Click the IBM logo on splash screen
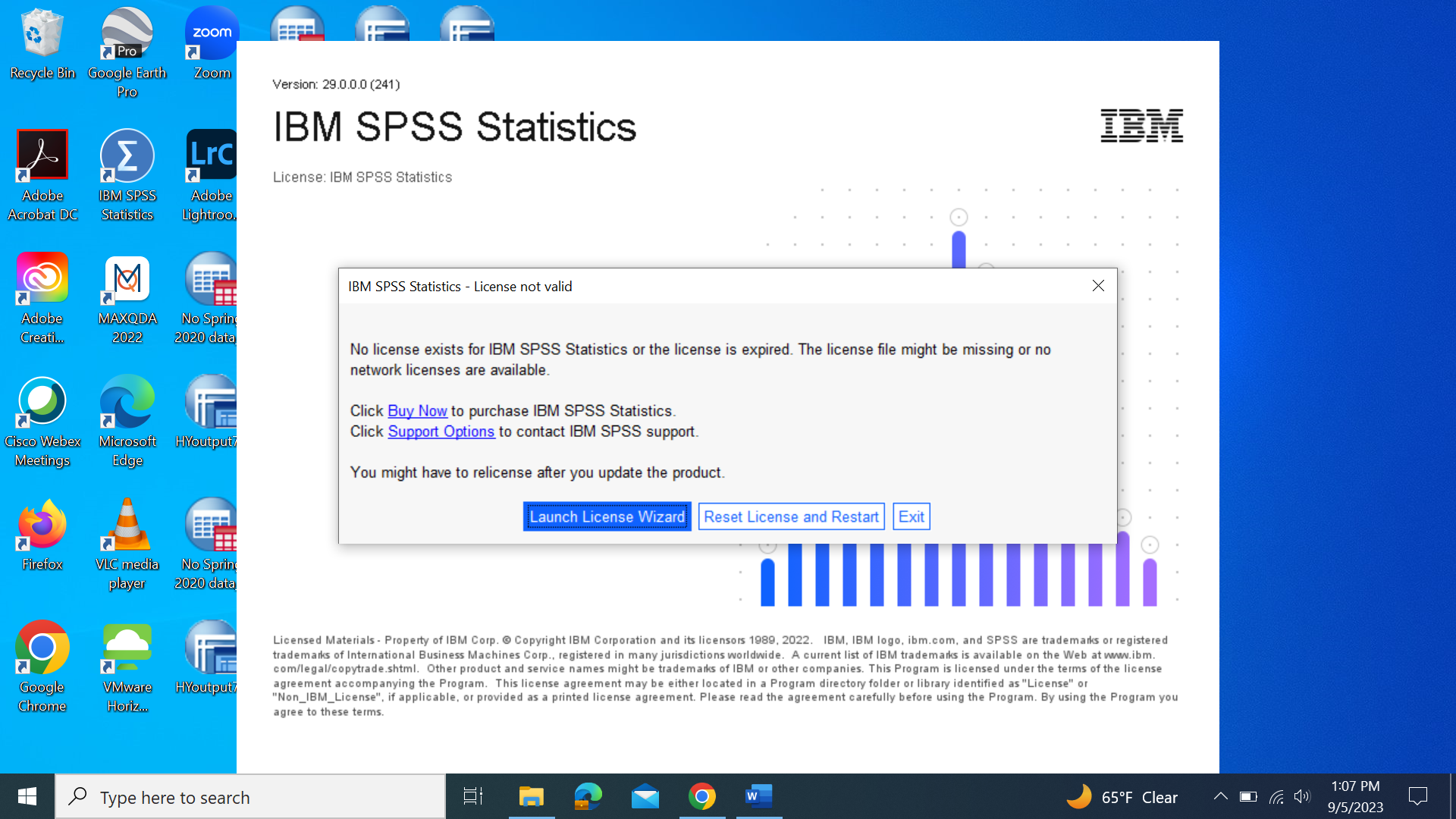Image resolution: width=1456 pixels, height=819 pixels. [x=1141, y=126]
